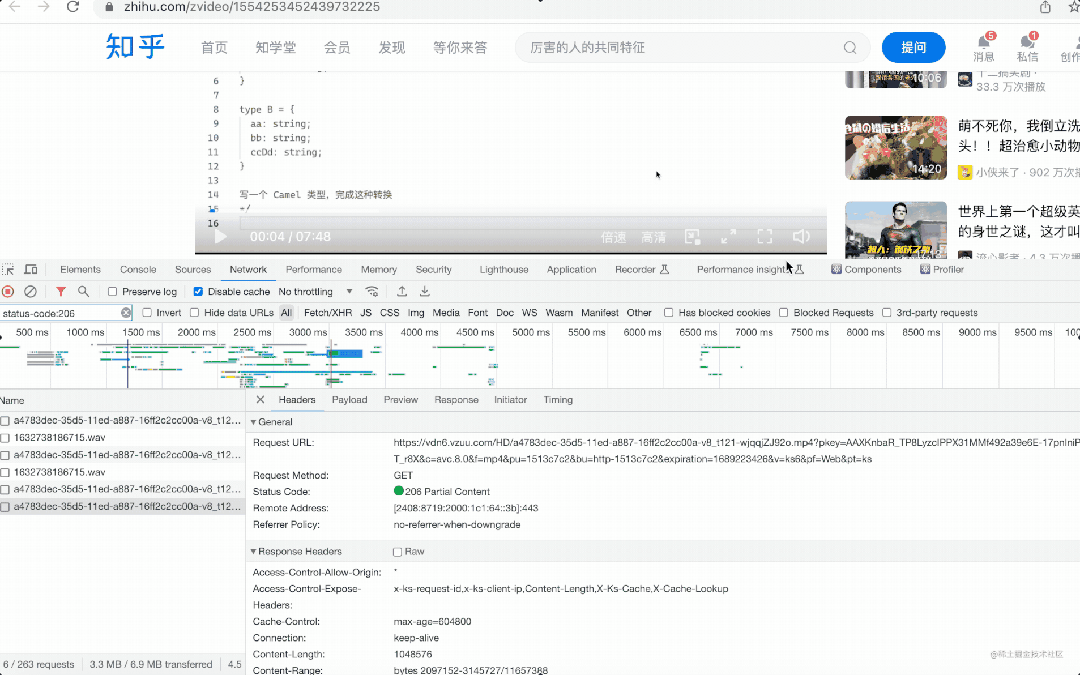Open the Superman video thumbnail in sidebar
1080x675 pixels.
point(895,230)
